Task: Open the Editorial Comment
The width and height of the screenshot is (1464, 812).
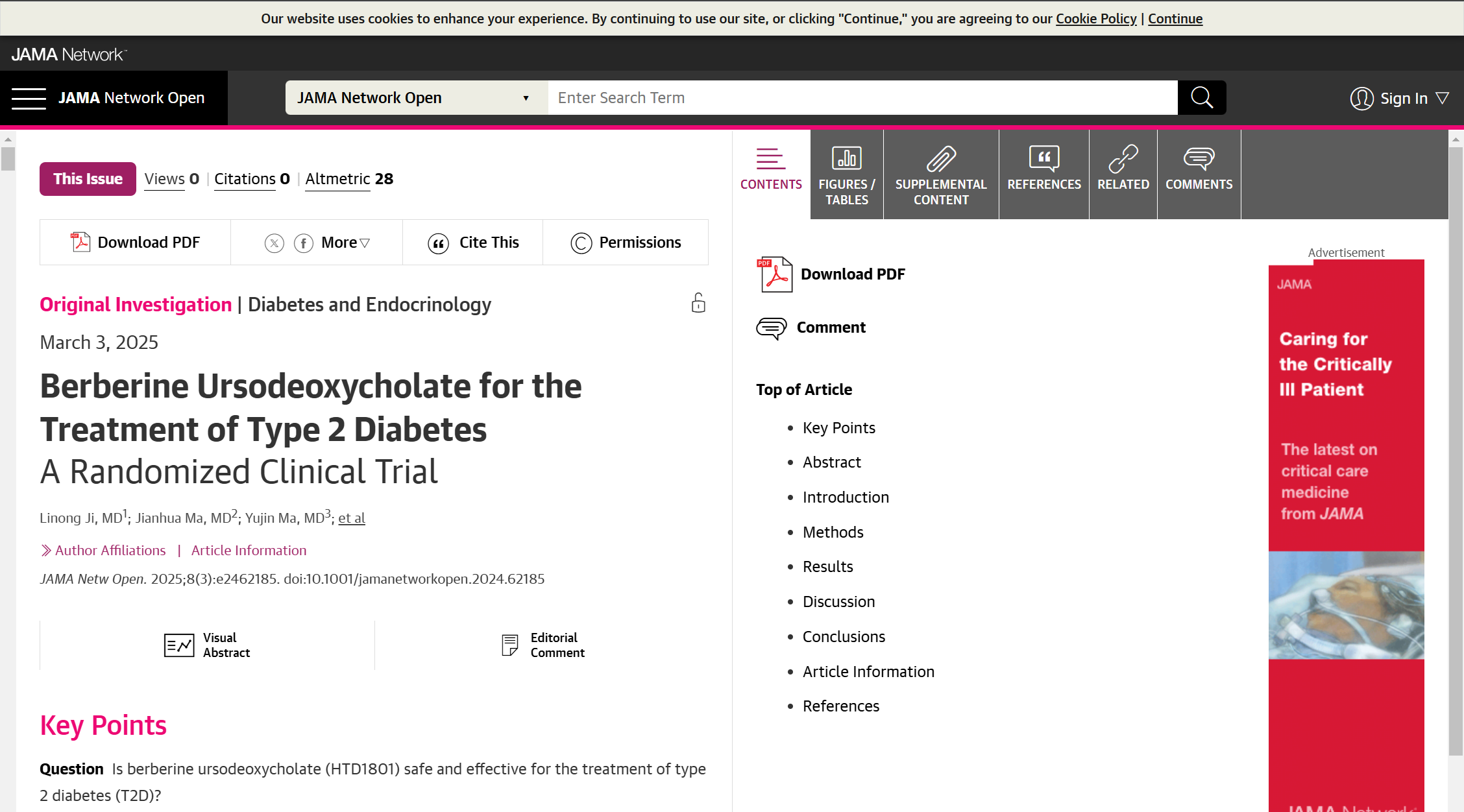Action: 543,645
